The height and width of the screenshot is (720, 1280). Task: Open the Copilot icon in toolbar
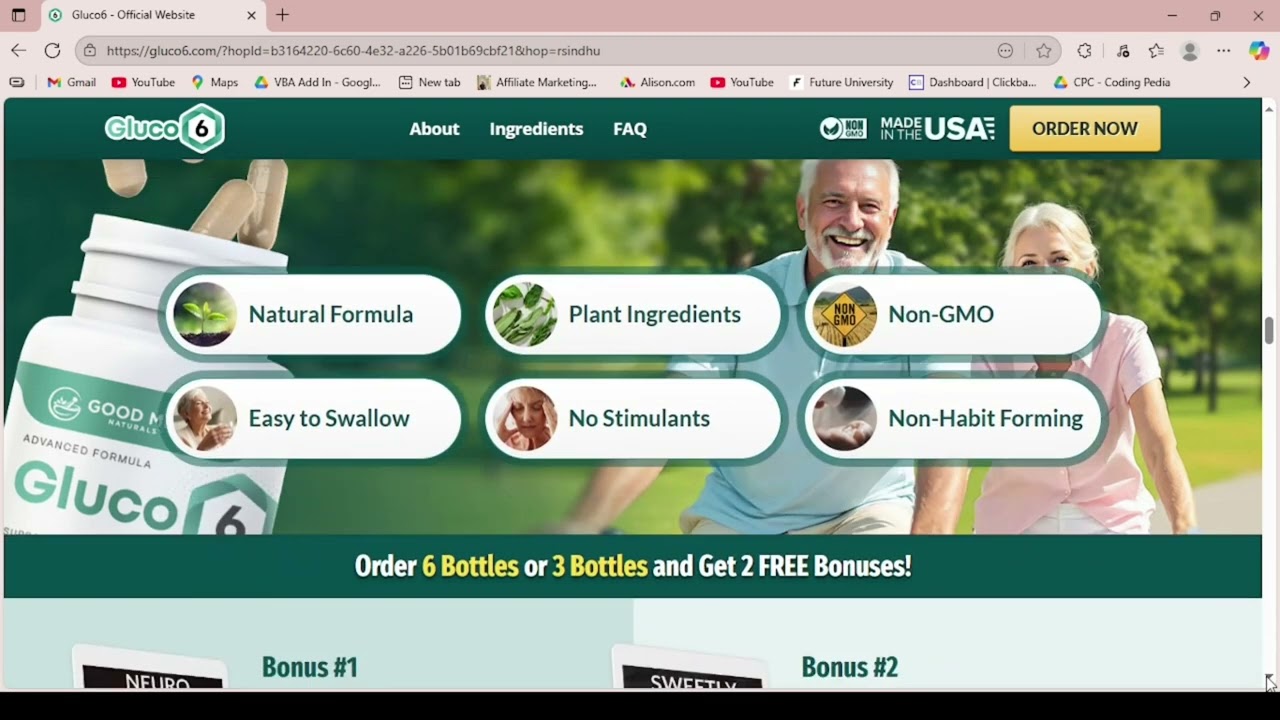[1259, 50]
